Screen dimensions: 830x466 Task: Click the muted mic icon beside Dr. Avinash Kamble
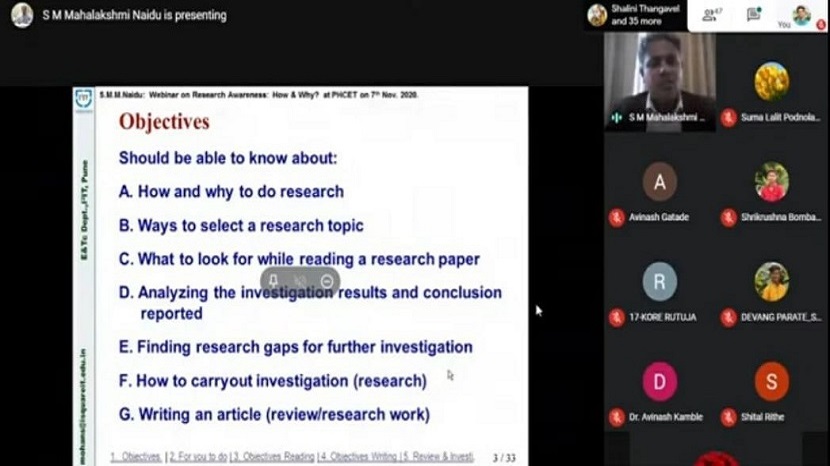coord(617,417)
